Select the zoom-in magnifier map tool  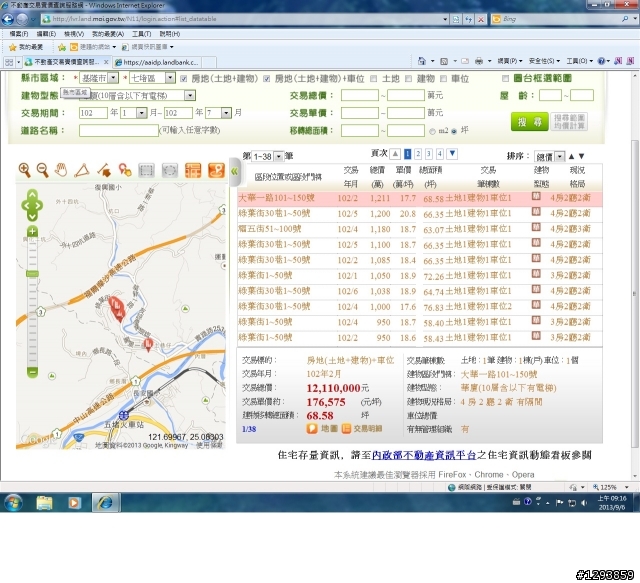pos(24,170)
